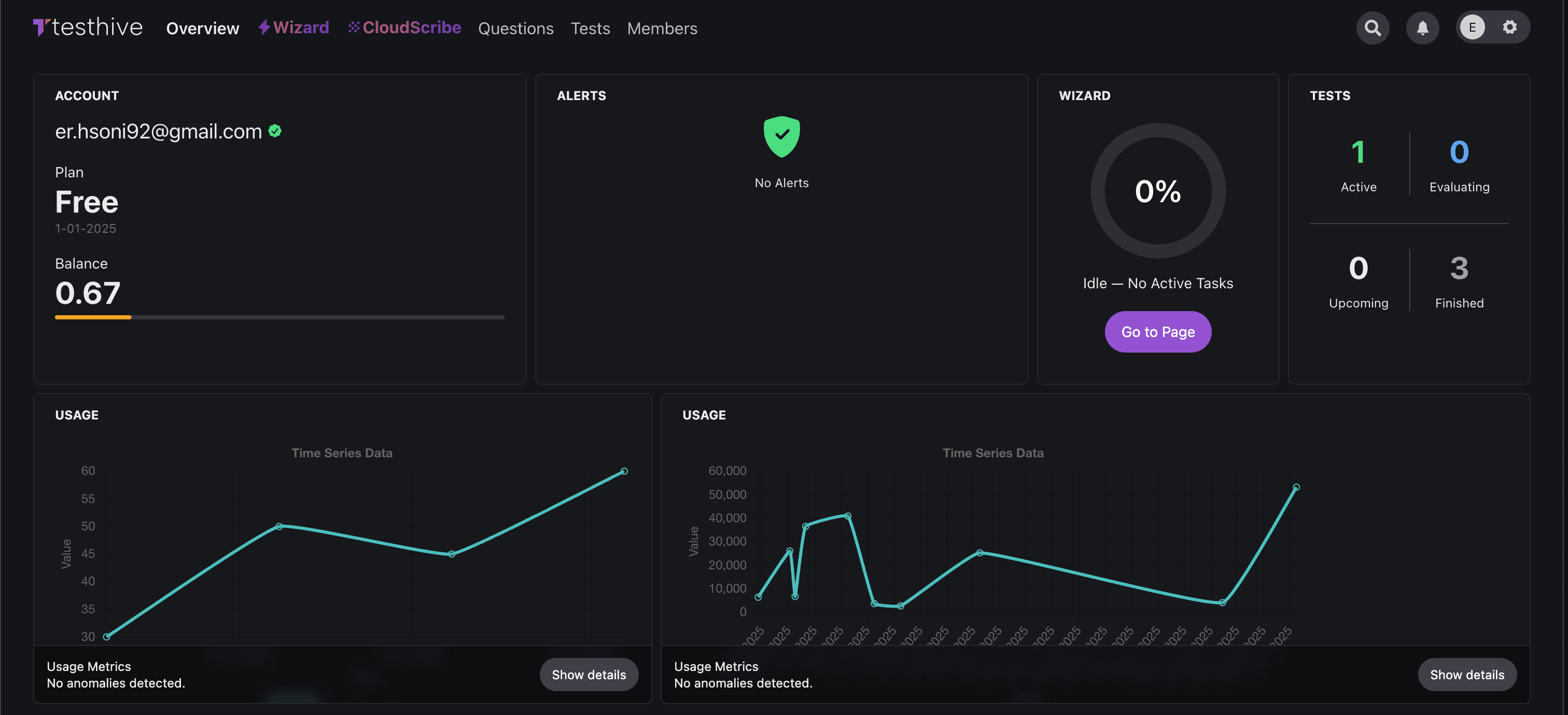The width and height of the screenshot is (1568, 715).
Task: Click the green shield in Alerts panel
Action: [781, 136]
